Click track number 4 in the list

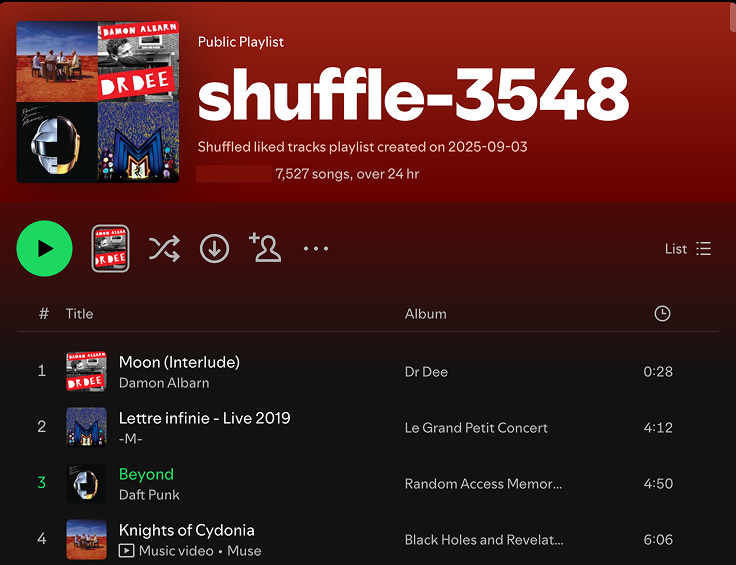(42, 539)
